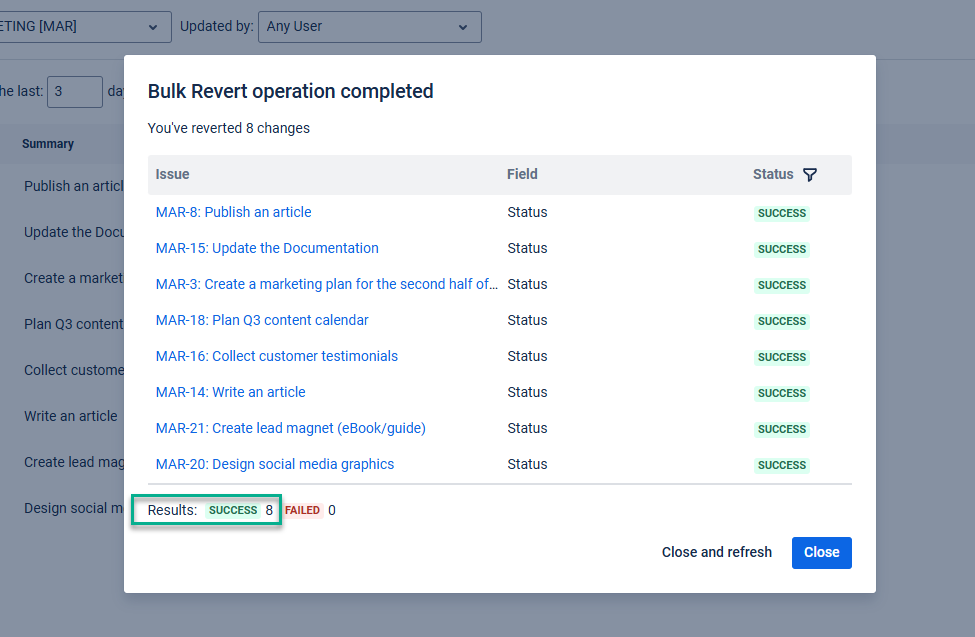
Task: Open MAR-14: Write an article
Action: [230, 392]
